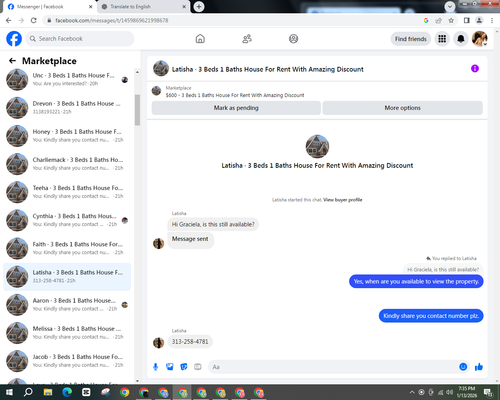
Task: Open the Chrome three-dot menu
Action: [492, 20]
